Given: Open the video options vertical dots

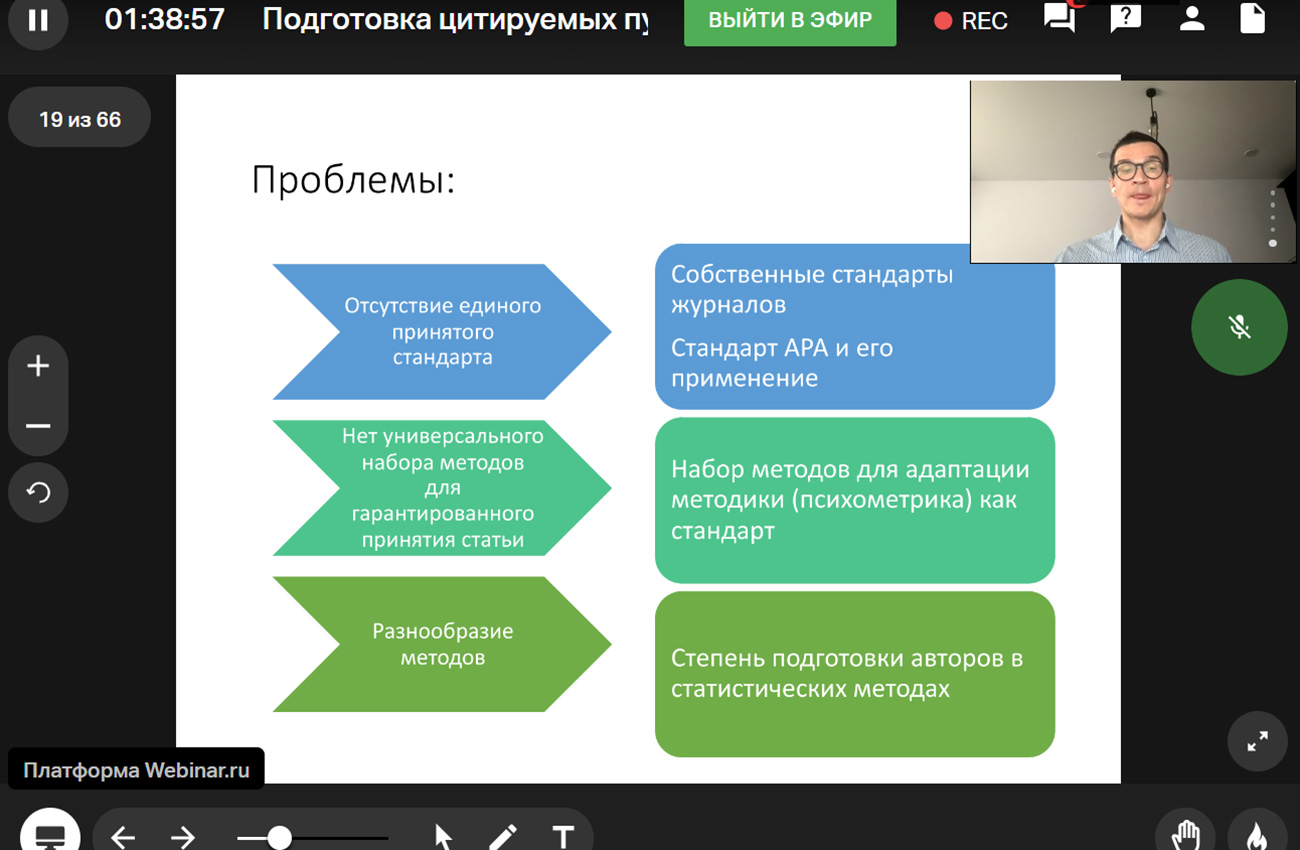Looking at the screenshot, I should coord(1272,218).
